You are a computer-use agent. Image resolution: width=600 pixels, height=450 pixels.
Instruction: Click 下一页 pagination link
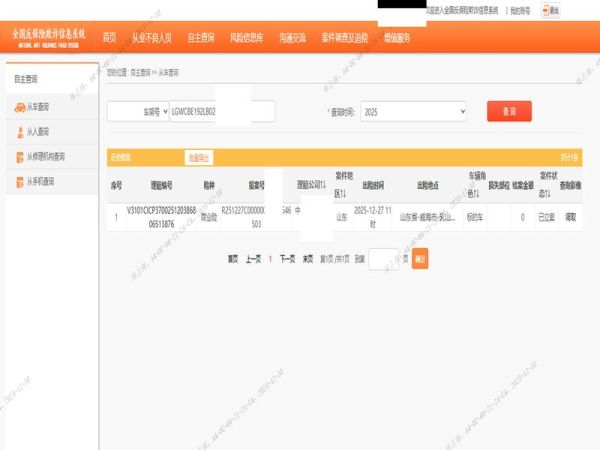[x=288, y=259]
